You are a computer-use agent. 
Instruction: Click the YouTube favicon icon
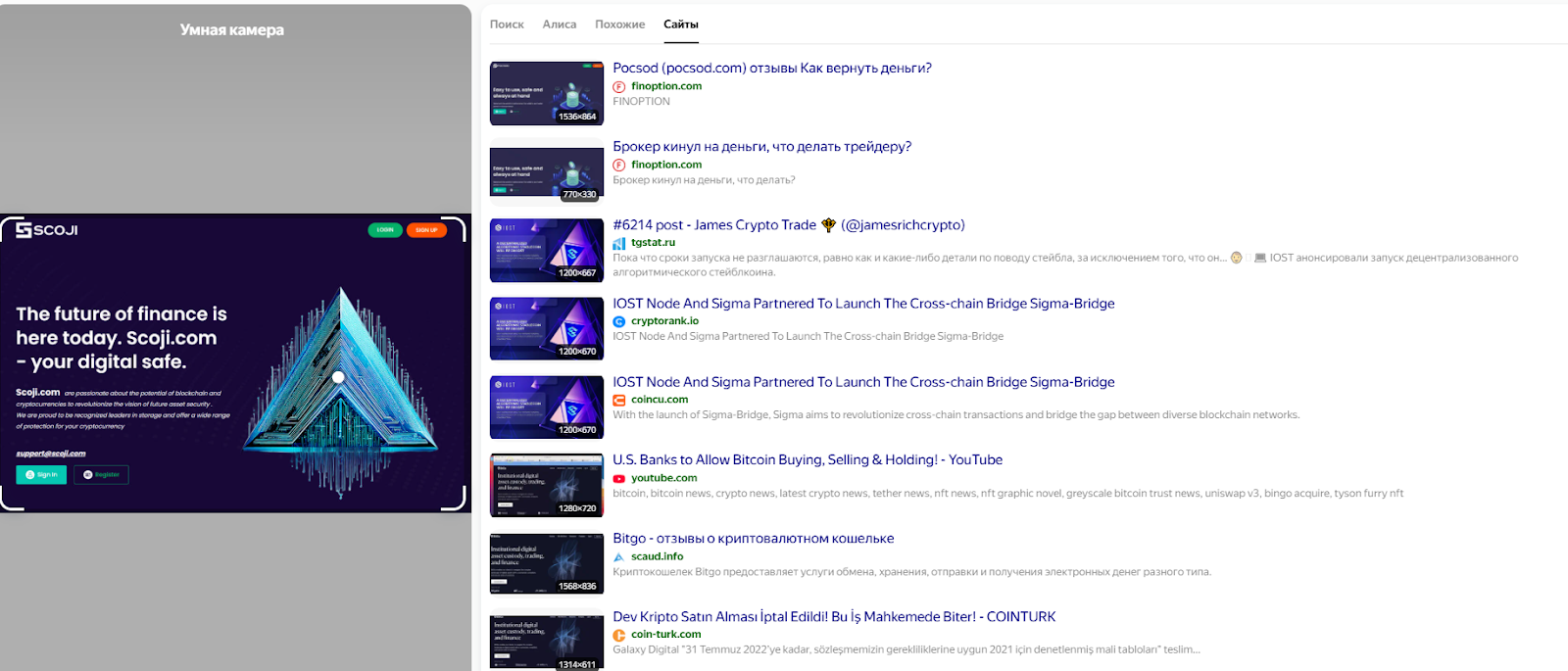point(618,479)
